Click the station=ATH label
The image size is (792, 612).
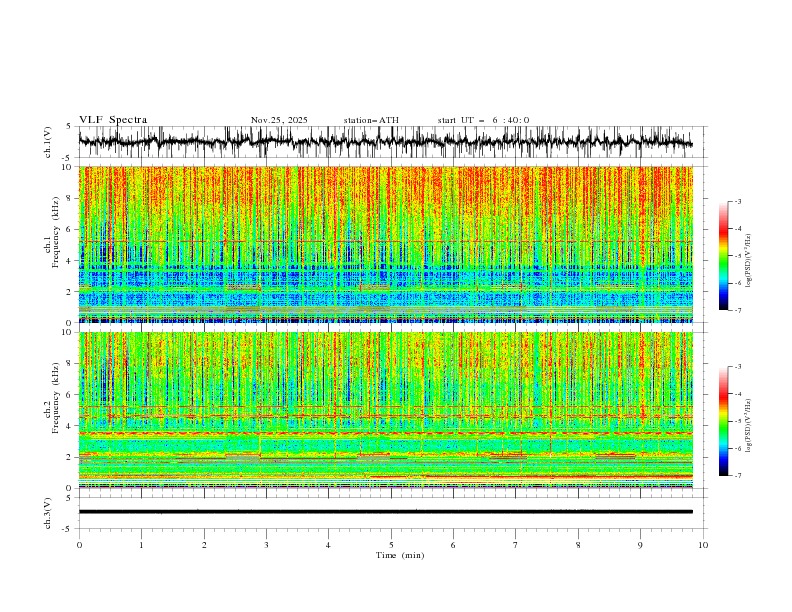pyautogui.click(x=371, y=120)
